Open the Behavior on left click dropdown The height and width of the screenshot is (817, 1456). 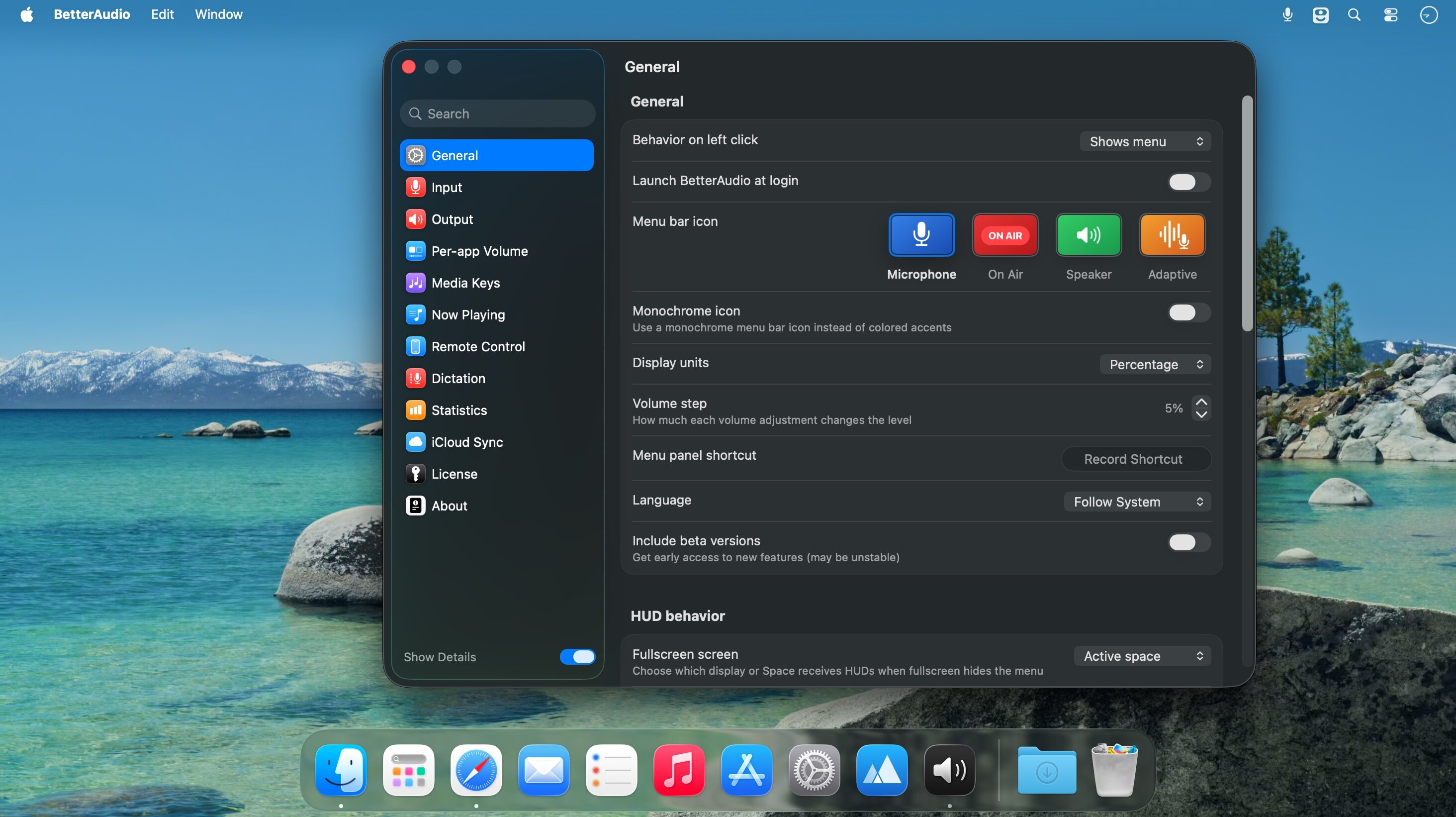point(1145,141)
